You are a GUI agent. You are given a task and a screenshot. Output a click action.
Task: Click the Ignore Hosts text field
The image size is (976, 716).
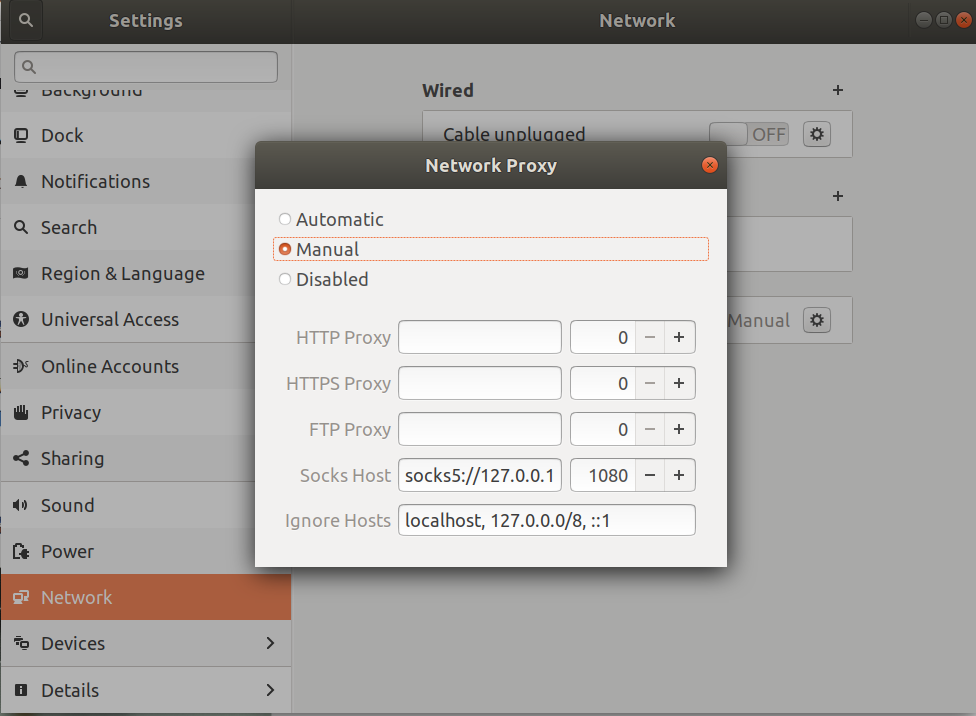546,521
